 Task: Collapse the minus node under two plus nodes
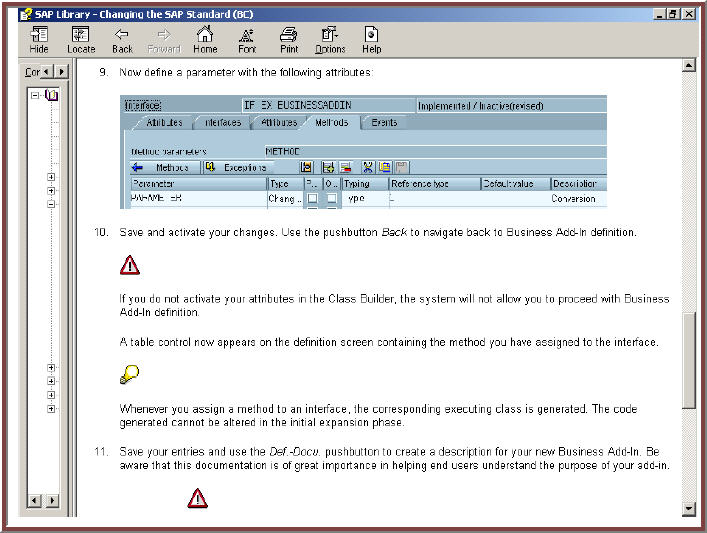tap(51, 204)
